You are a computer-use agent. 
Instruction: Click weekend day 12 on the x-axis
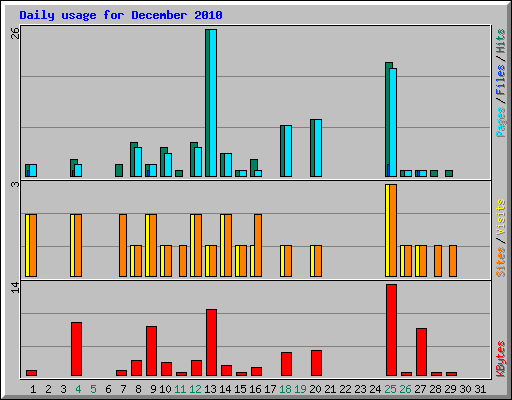click(195, 389)
